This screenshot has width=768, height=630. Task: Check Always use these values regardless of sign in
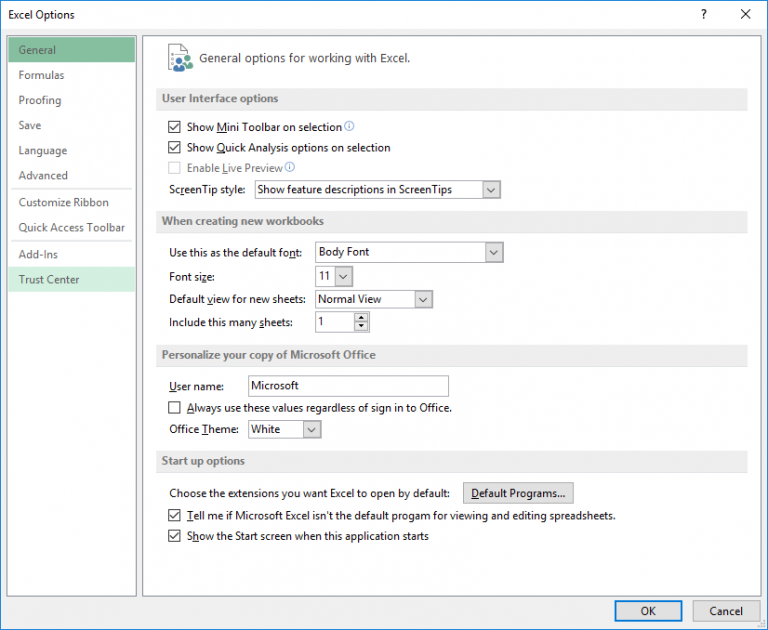pos(174,408)
